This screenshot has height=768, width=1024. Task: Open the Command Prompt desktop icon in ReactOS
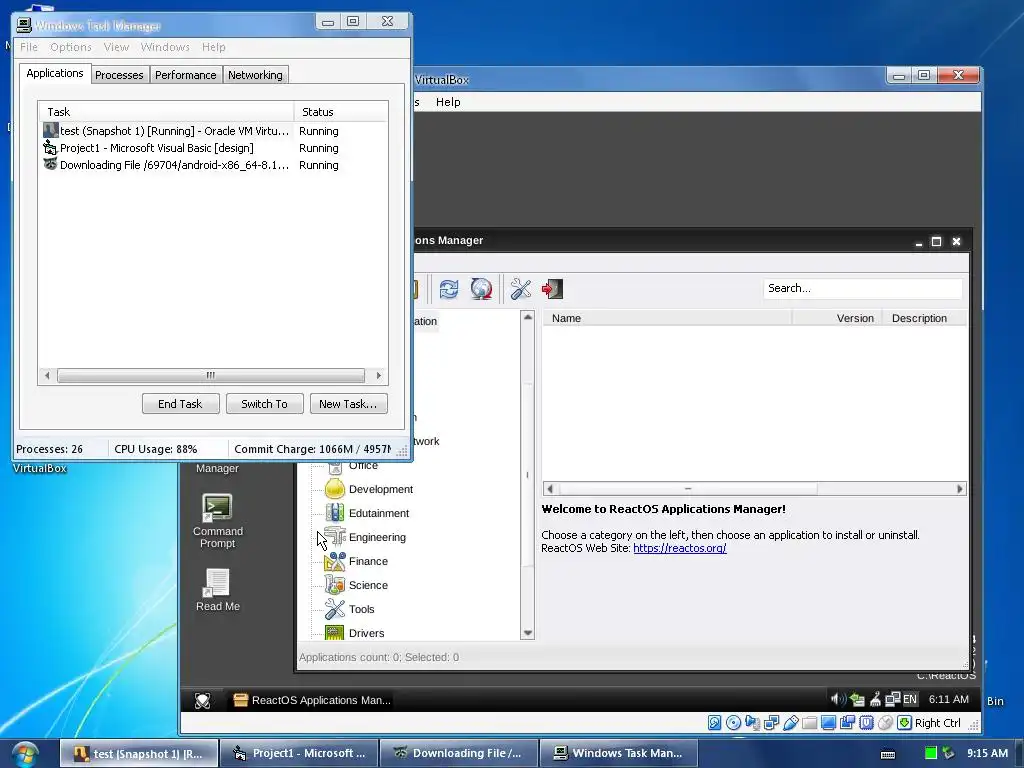[x=217, y=521]
